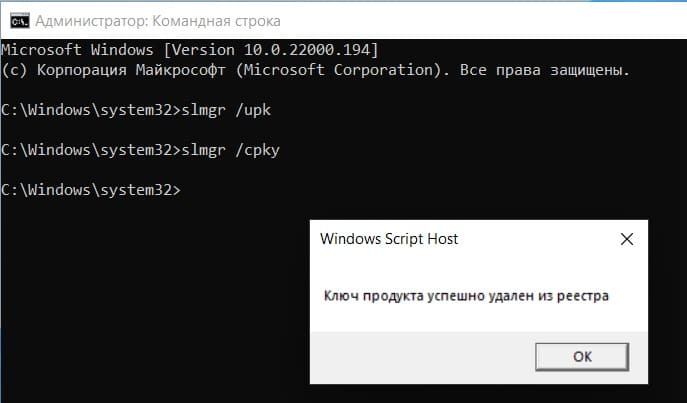Click the OK button in the dialog
The width and height of the screenshot is (687, 403).
[x=582, y=357]
